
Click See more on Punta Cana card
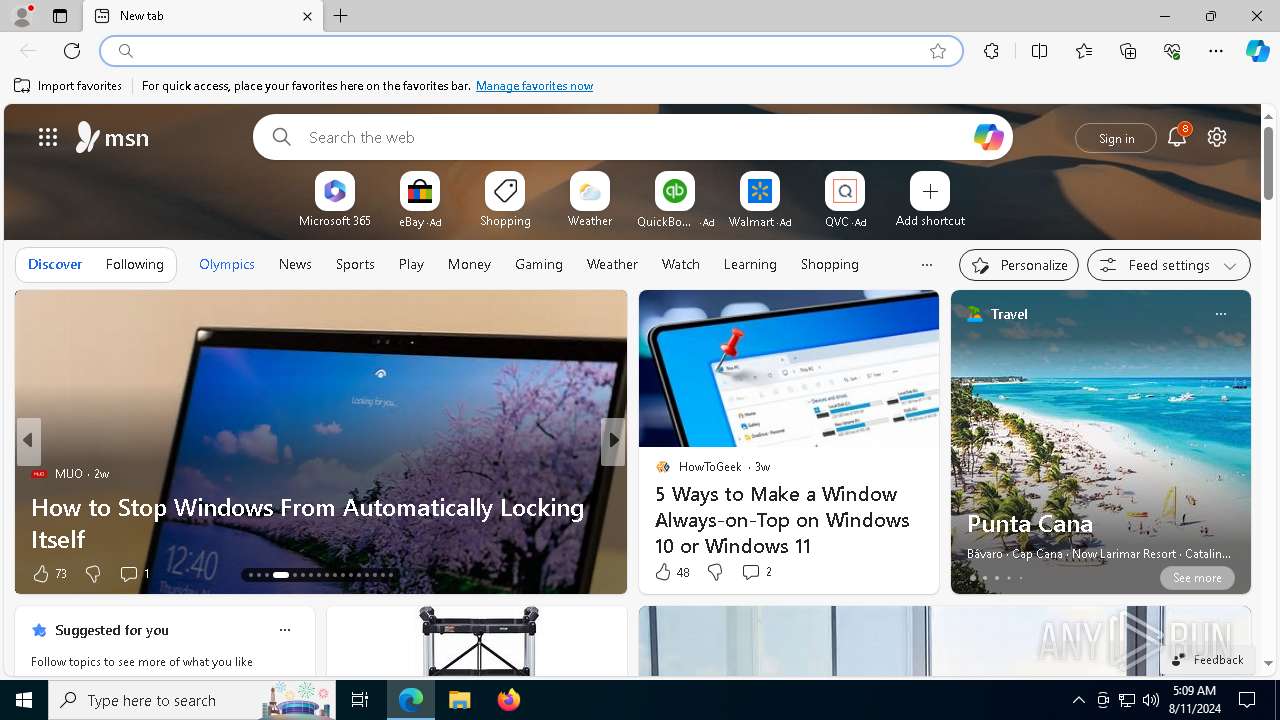tap(1197, 578)
